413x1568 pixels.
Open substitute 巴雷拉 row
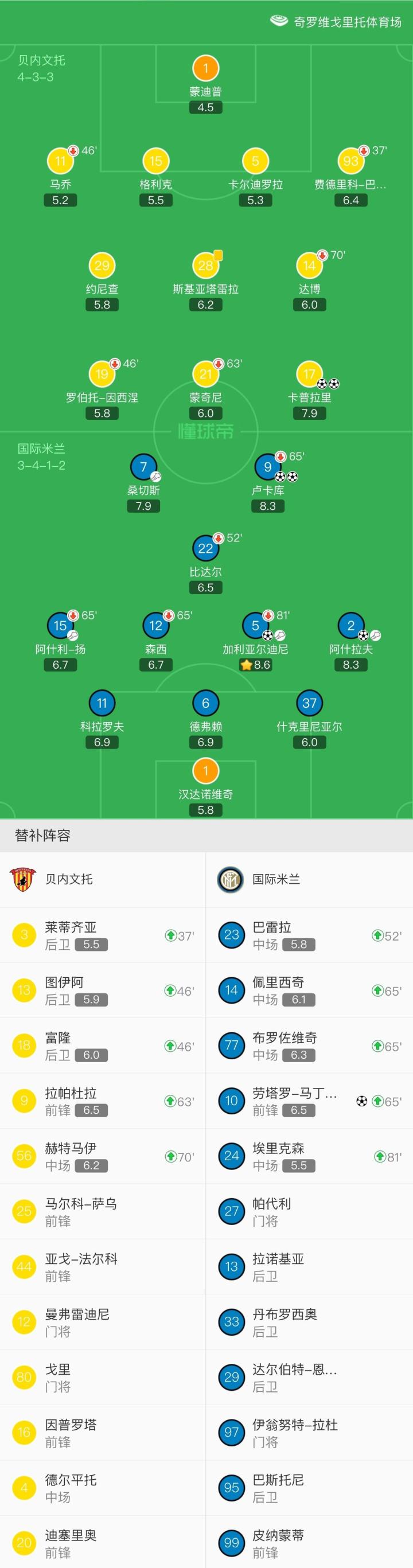[x=309, y=935]
